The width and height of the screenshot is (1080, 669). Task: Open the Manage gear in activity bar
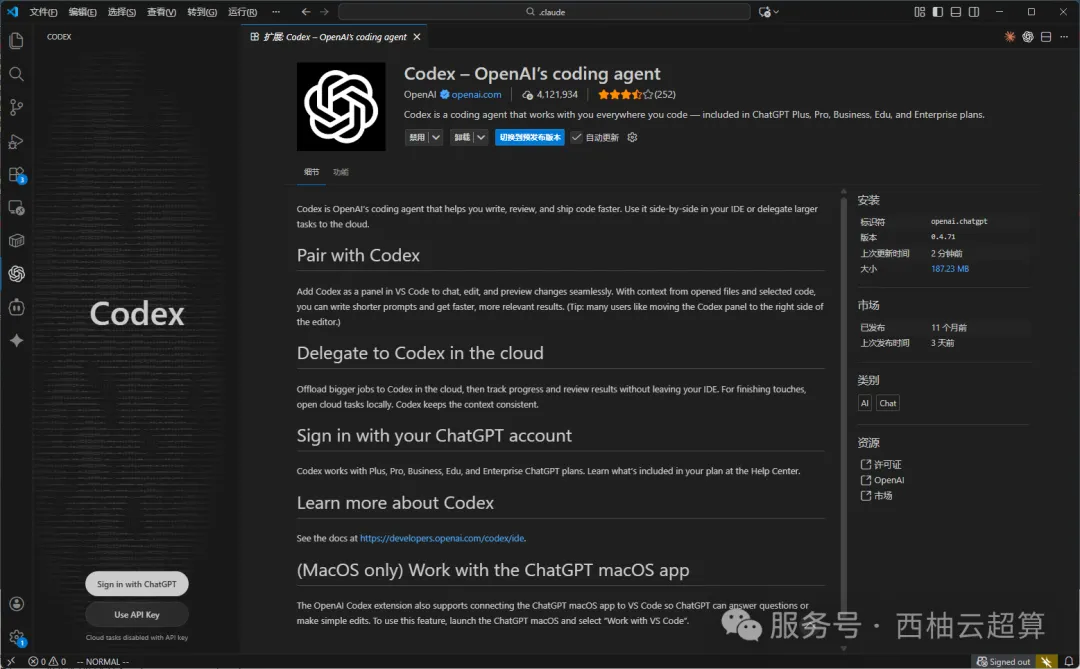click(17, 637)
